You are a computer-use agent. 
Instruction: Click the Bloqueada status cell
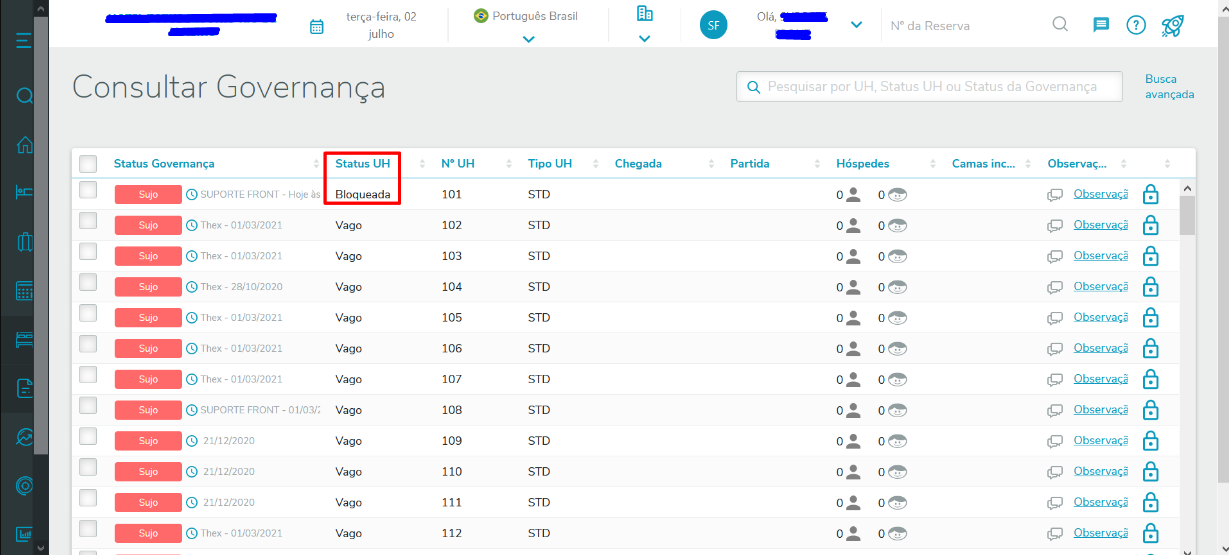pyautogui.click(x=363, y=194)
